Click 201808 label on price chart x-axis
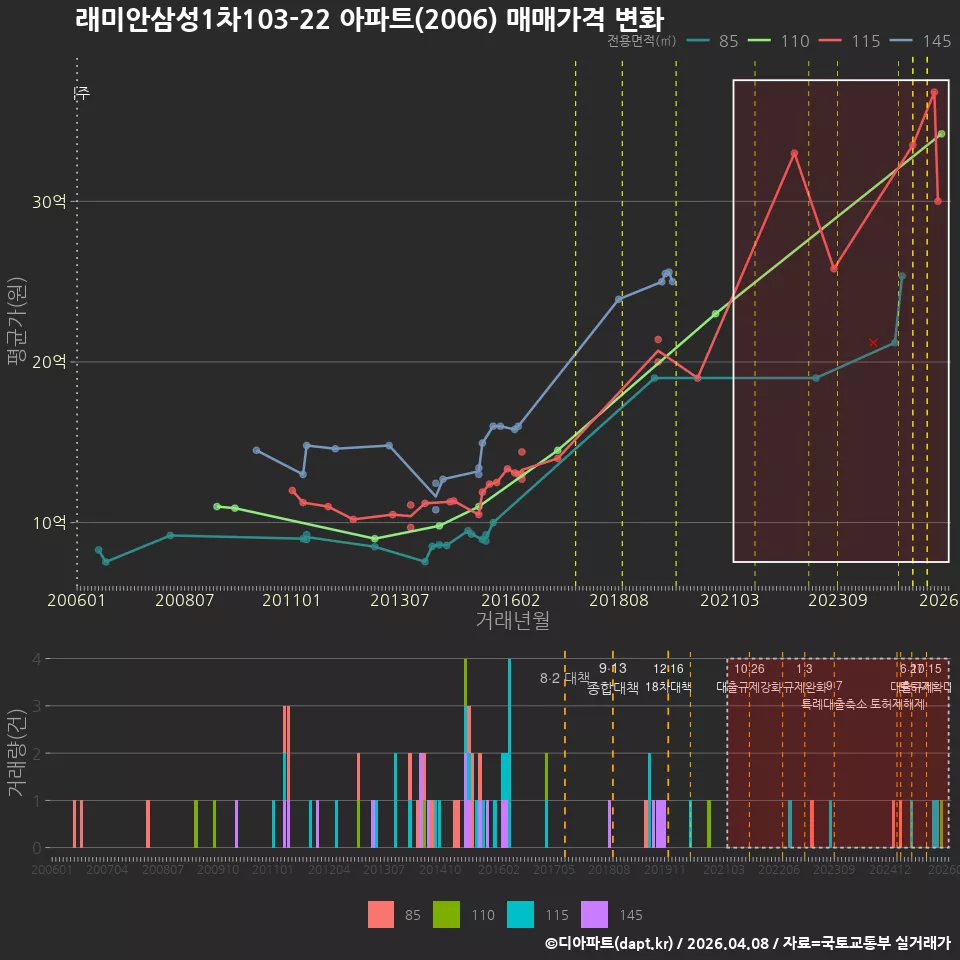Screen dimensions: 960x960 point(618,600)
